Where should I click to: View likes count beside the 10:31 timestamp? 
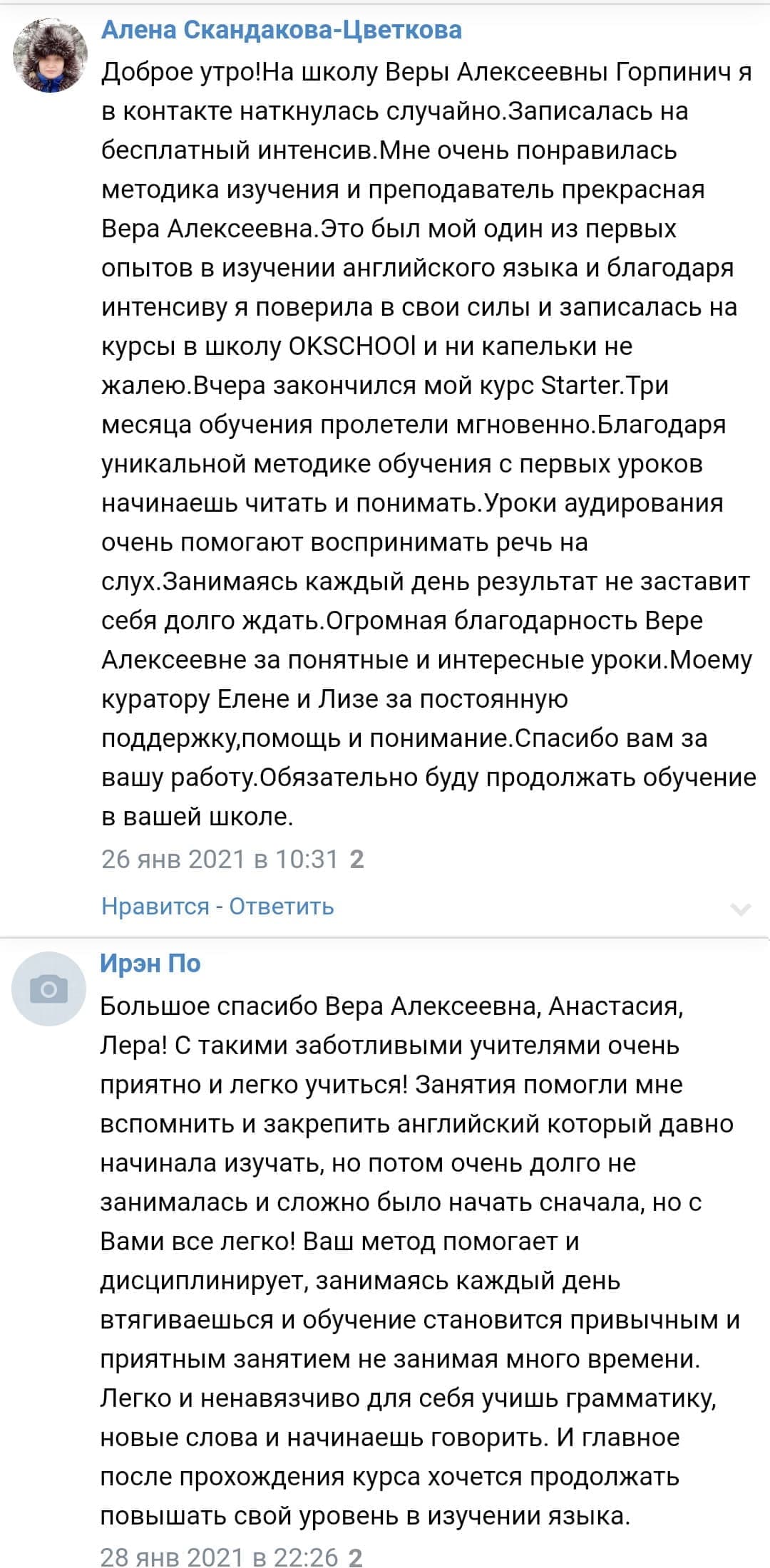(357, 859)
